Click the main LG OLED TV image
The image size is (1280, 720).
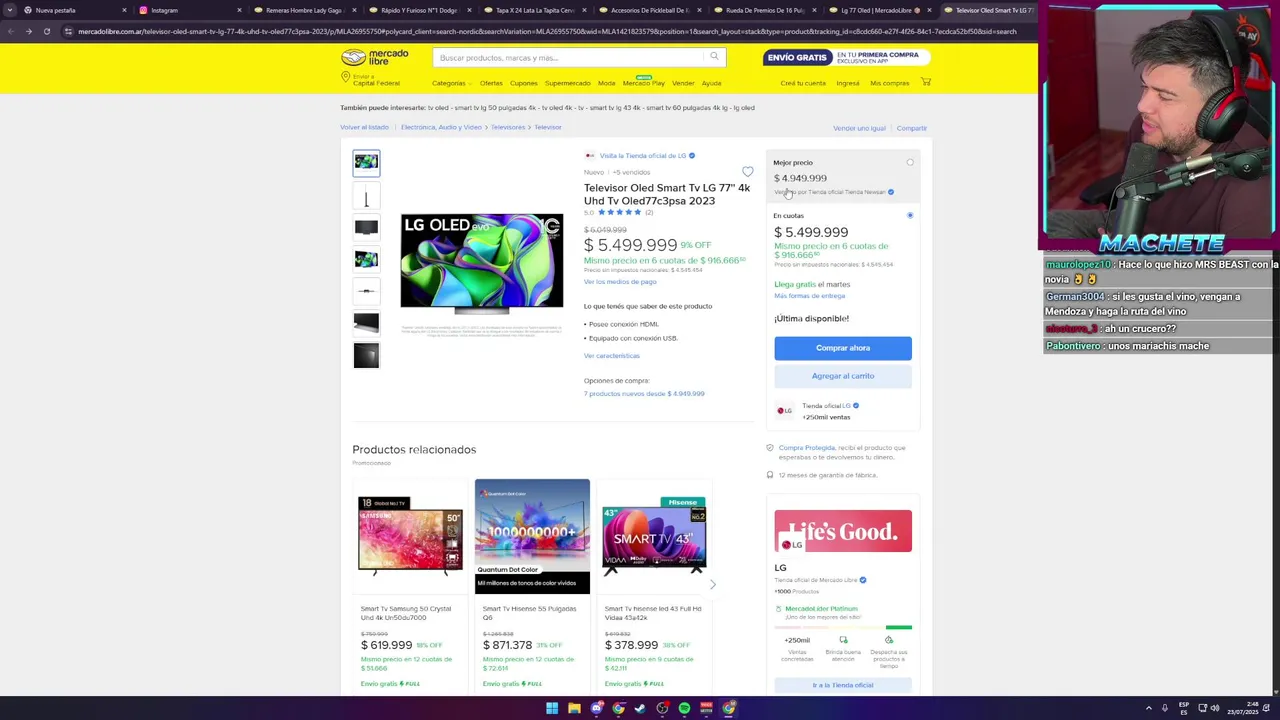coord(482,262)
